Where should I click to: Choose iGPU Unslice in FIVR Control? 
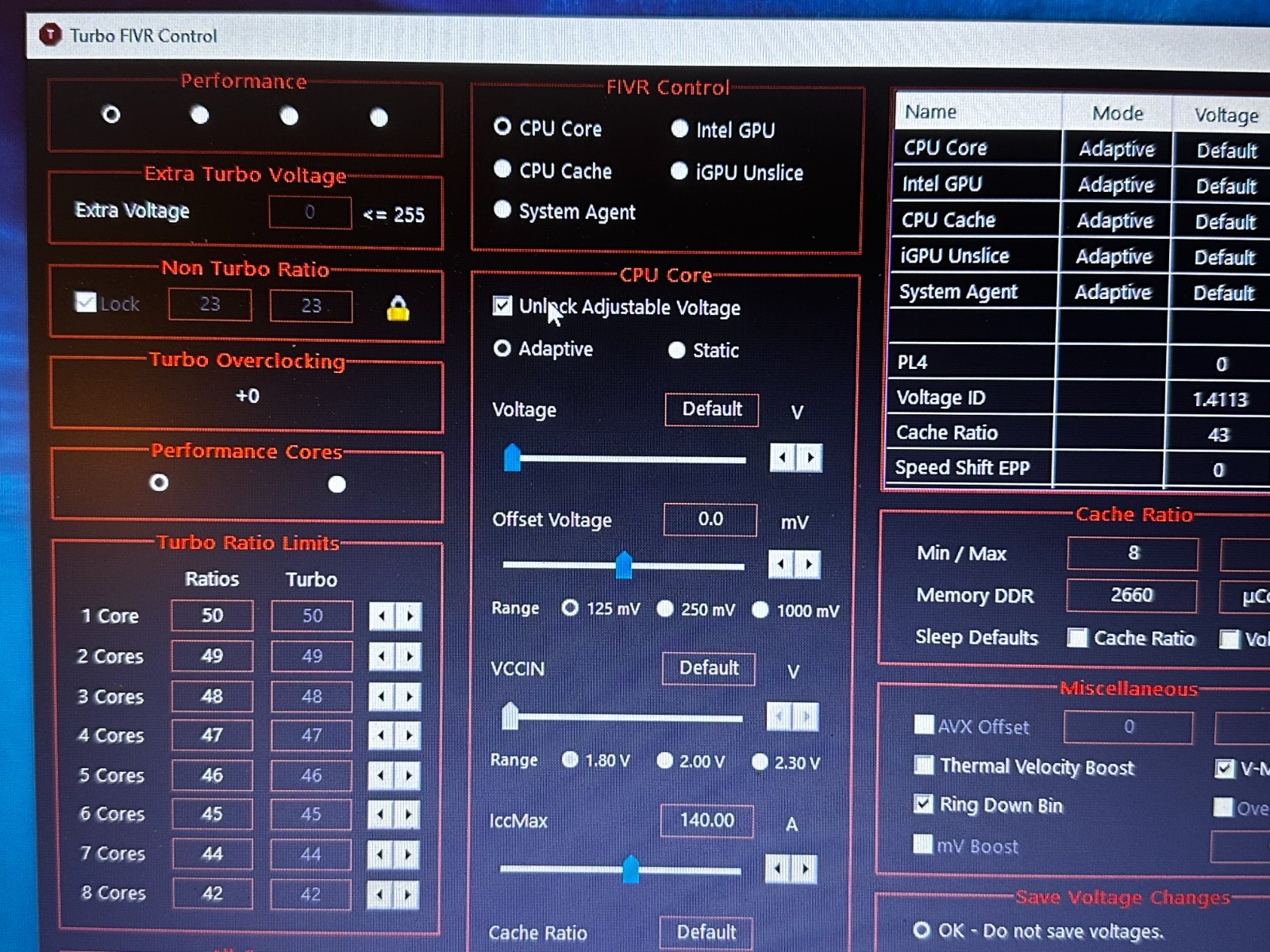click(679, 171)
